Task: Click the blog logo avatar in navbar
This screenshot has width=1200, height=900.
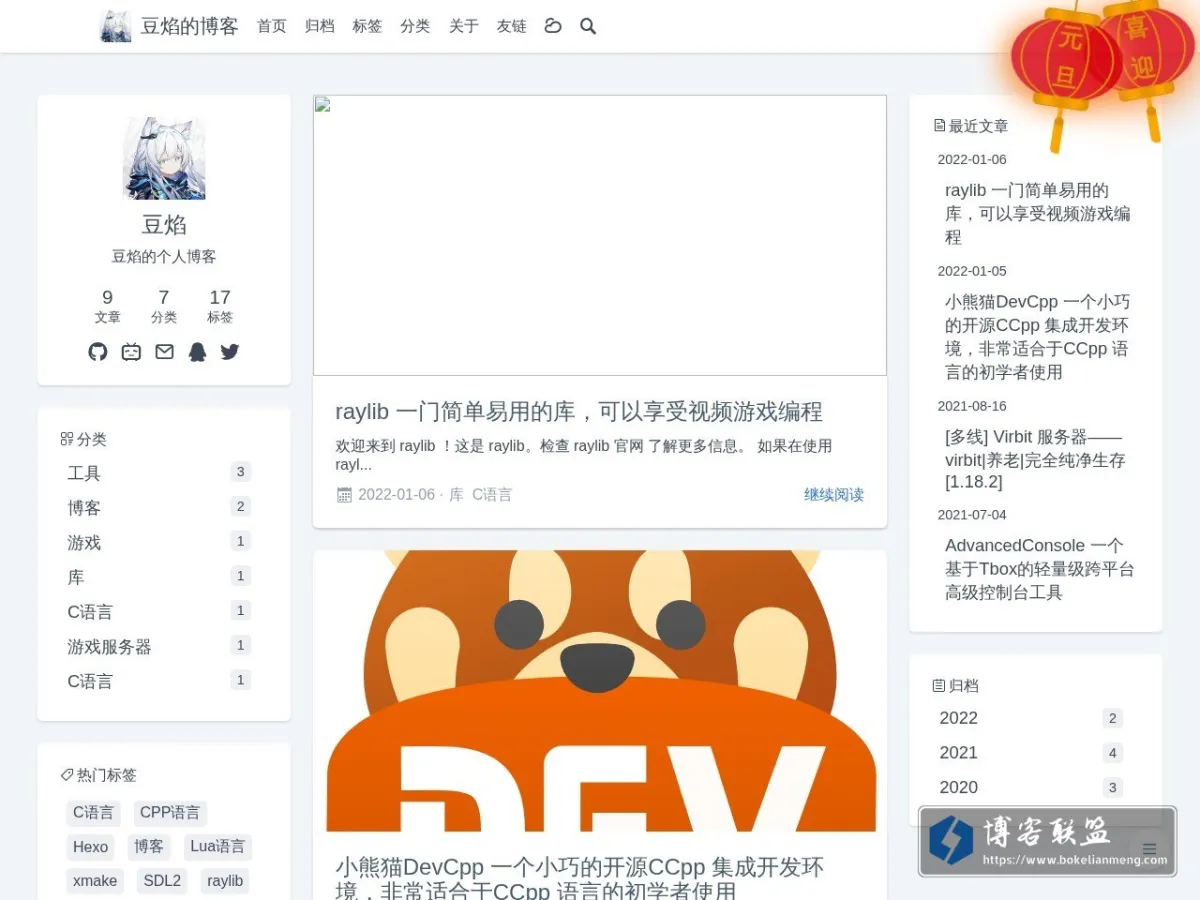Action: [x=116, y=26]
